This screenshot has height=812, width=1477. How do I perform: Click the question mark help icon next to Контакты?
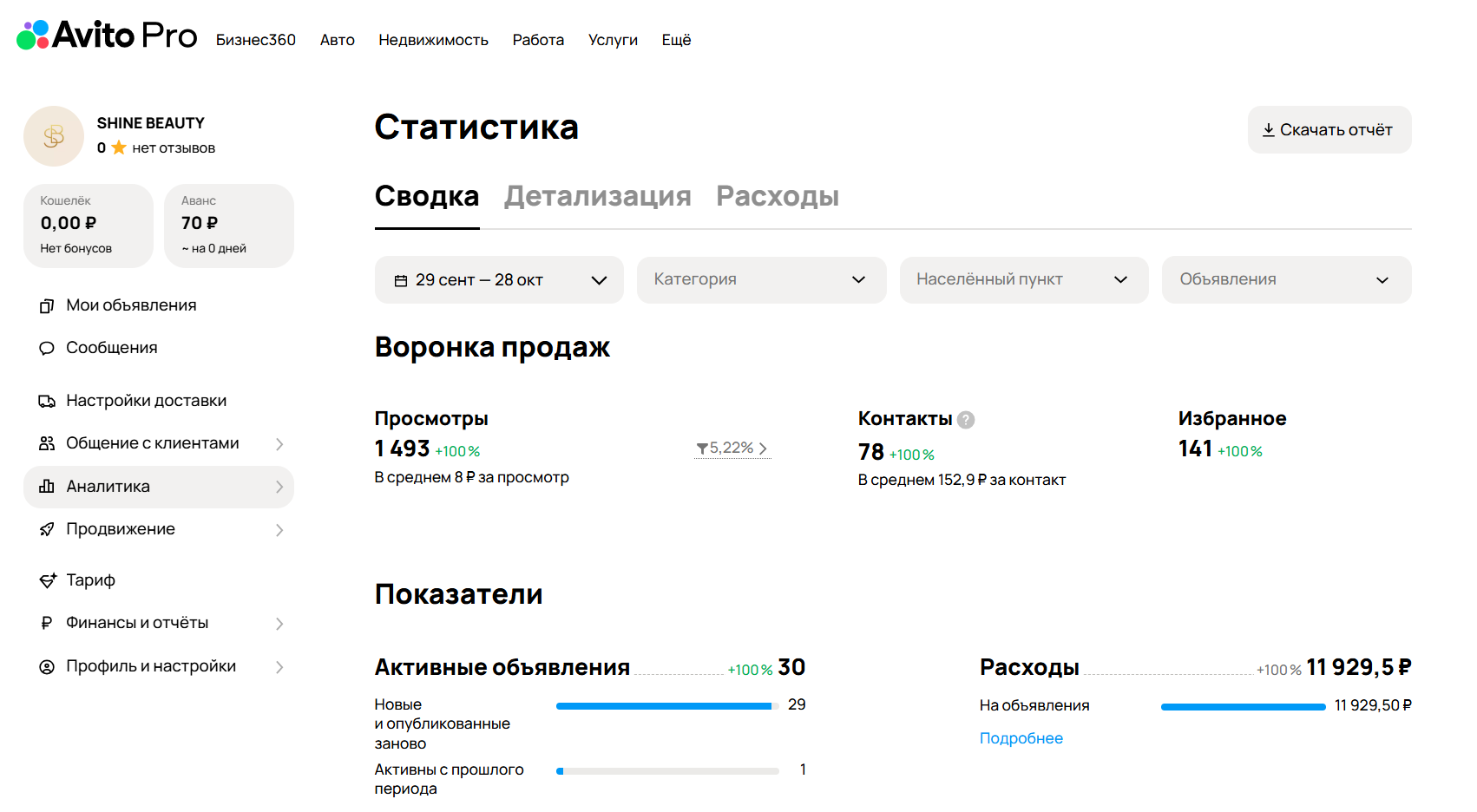coord(966,420)
